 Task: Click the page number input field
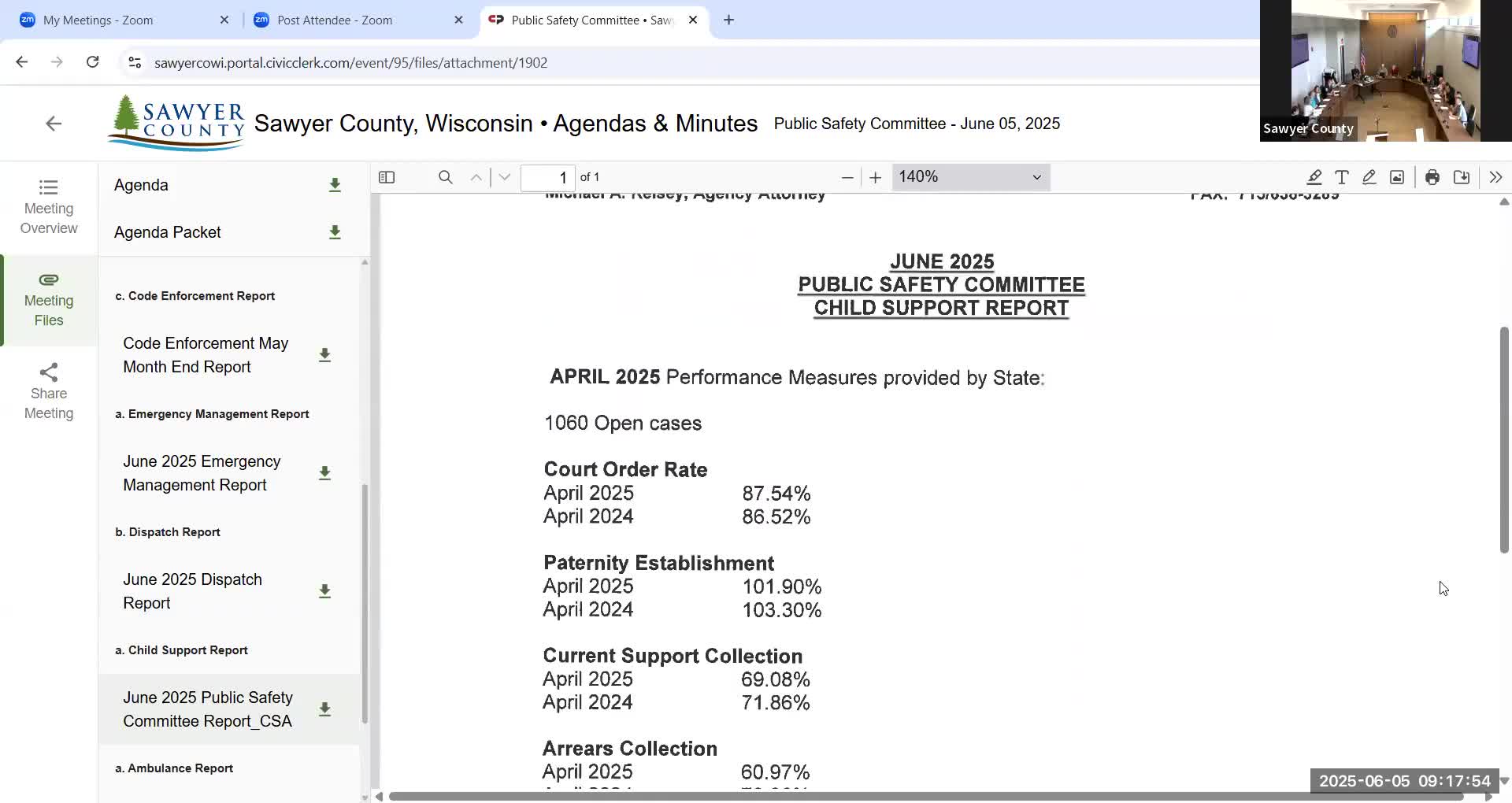tap(547, 177)
